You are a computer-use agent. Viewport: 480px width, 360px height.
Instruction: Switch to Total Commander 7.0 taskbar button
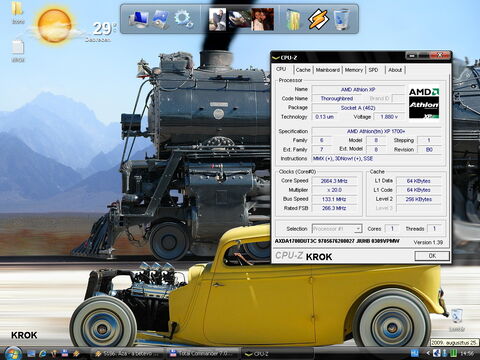coord(203,354)
